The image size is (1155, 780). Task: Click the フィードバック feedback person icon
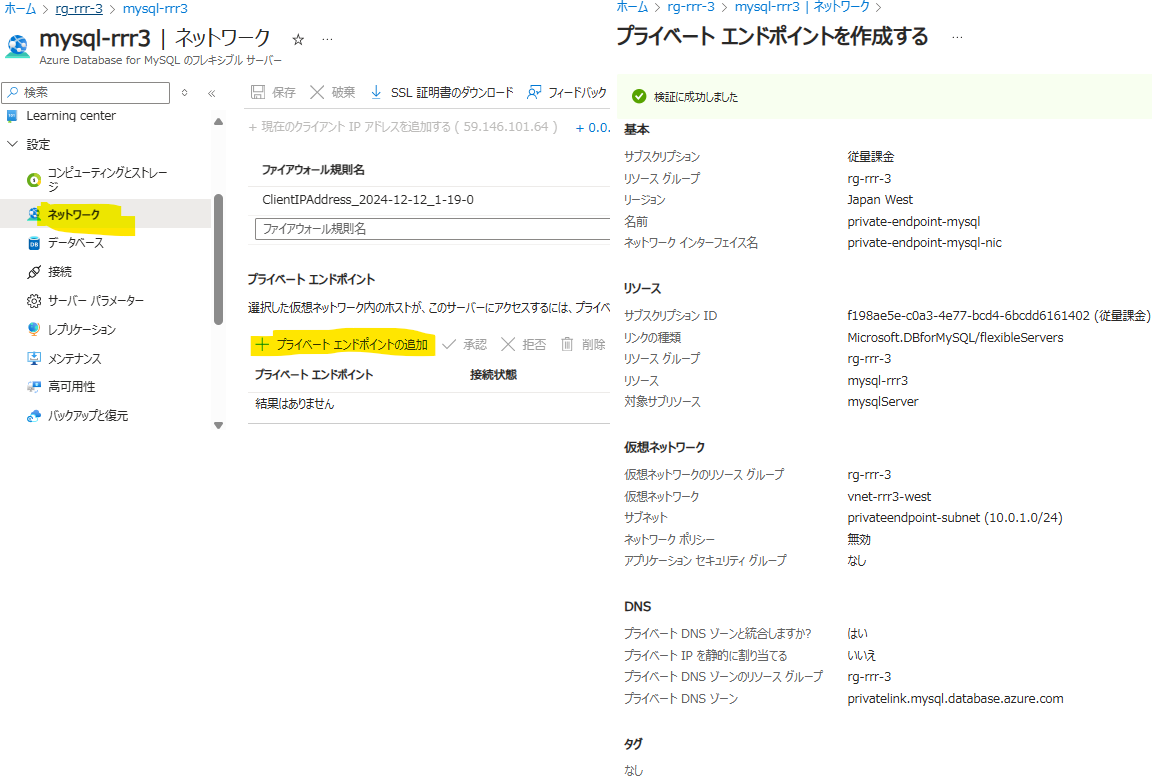click(534, 92)
